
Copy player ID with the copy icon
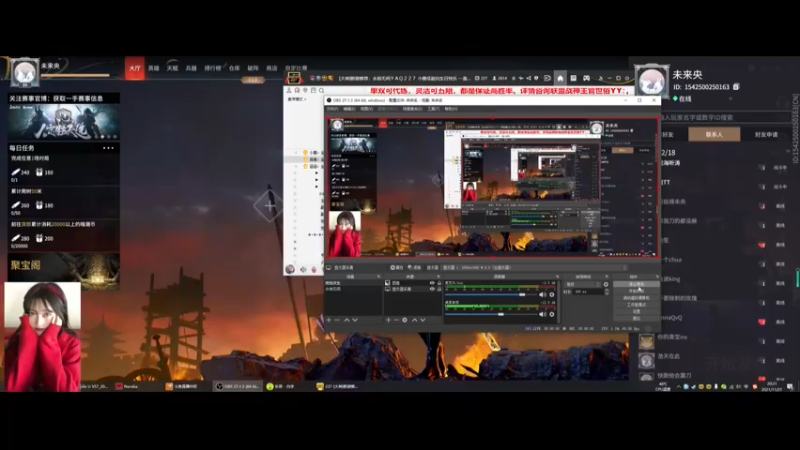tap(736, 87)
